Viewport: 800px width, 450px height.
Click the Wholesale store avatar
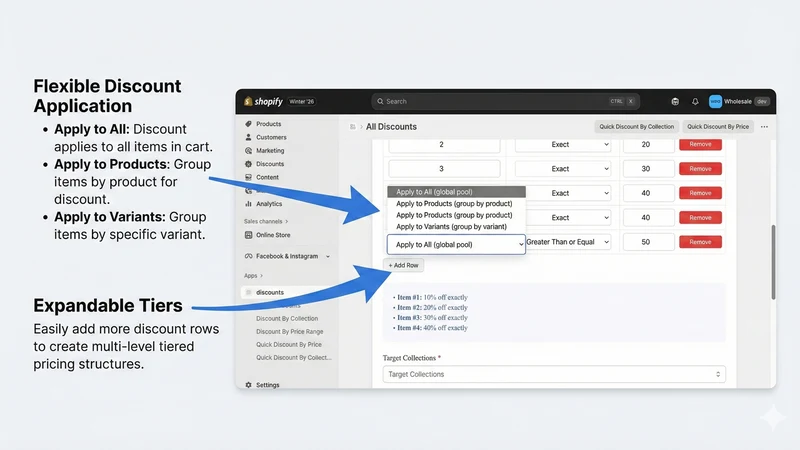(715, 102)
